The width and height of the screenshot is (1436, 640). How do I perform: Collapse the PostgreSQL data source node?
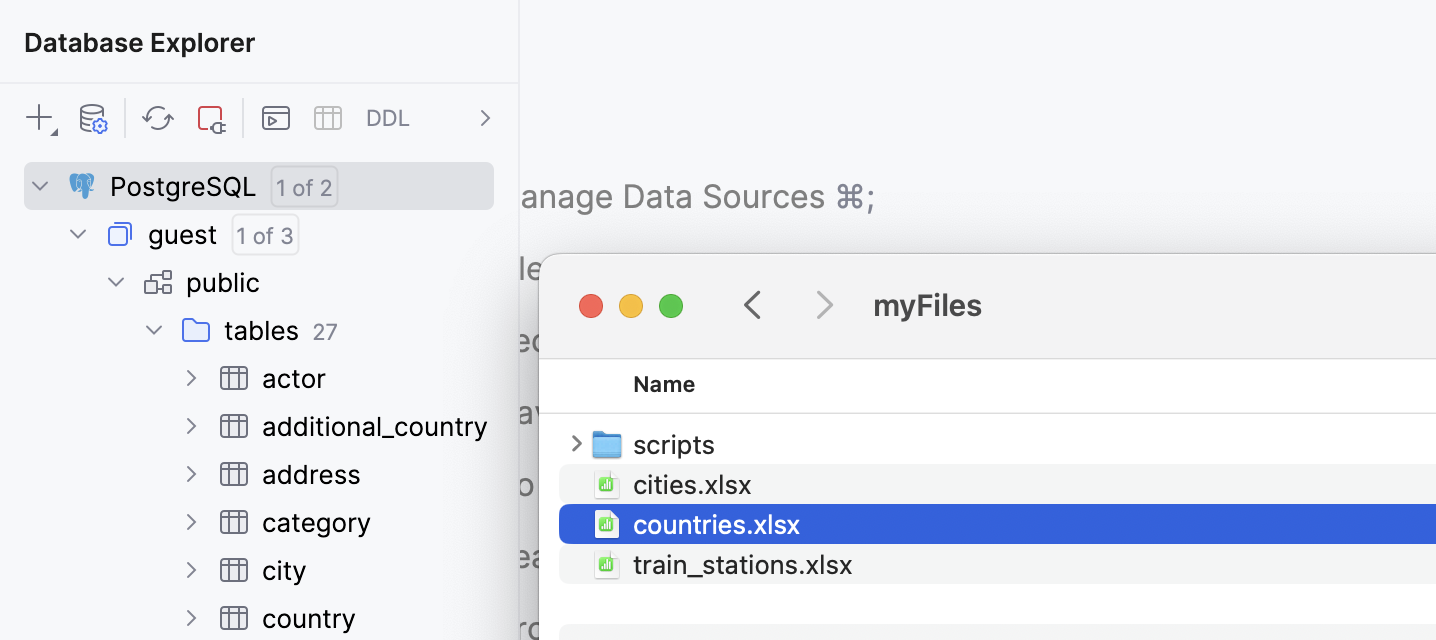40,185
